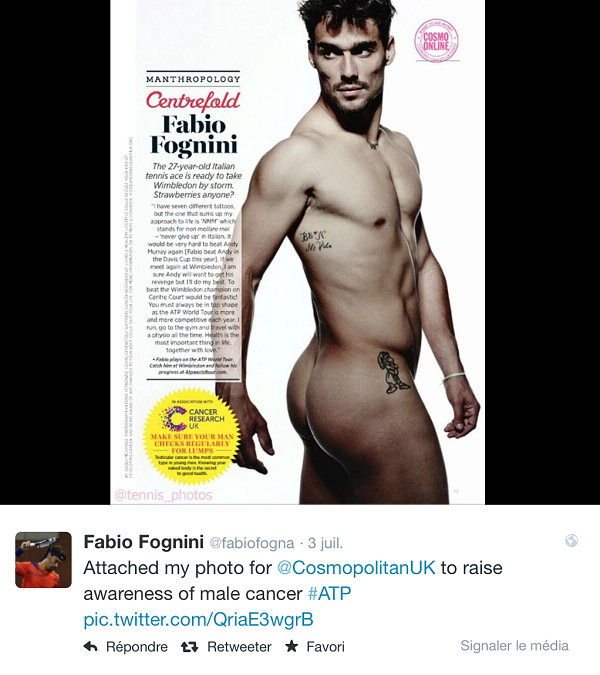The height and width of the screenshot is (675, 600).
Task: Click the reply arrow icon
Action: pyautogui.click(x=90, y=646)
